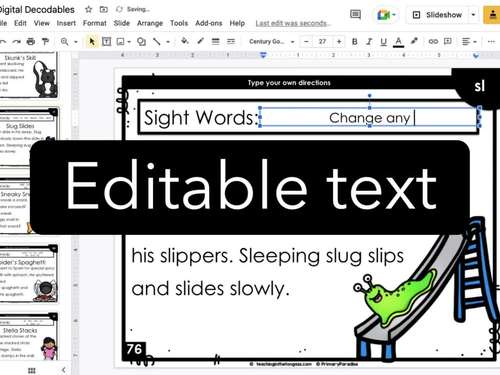Viewport: 500px width, 375px height.
Task: Open the Century Gothic font dropdown
Action: pos(272,42)
